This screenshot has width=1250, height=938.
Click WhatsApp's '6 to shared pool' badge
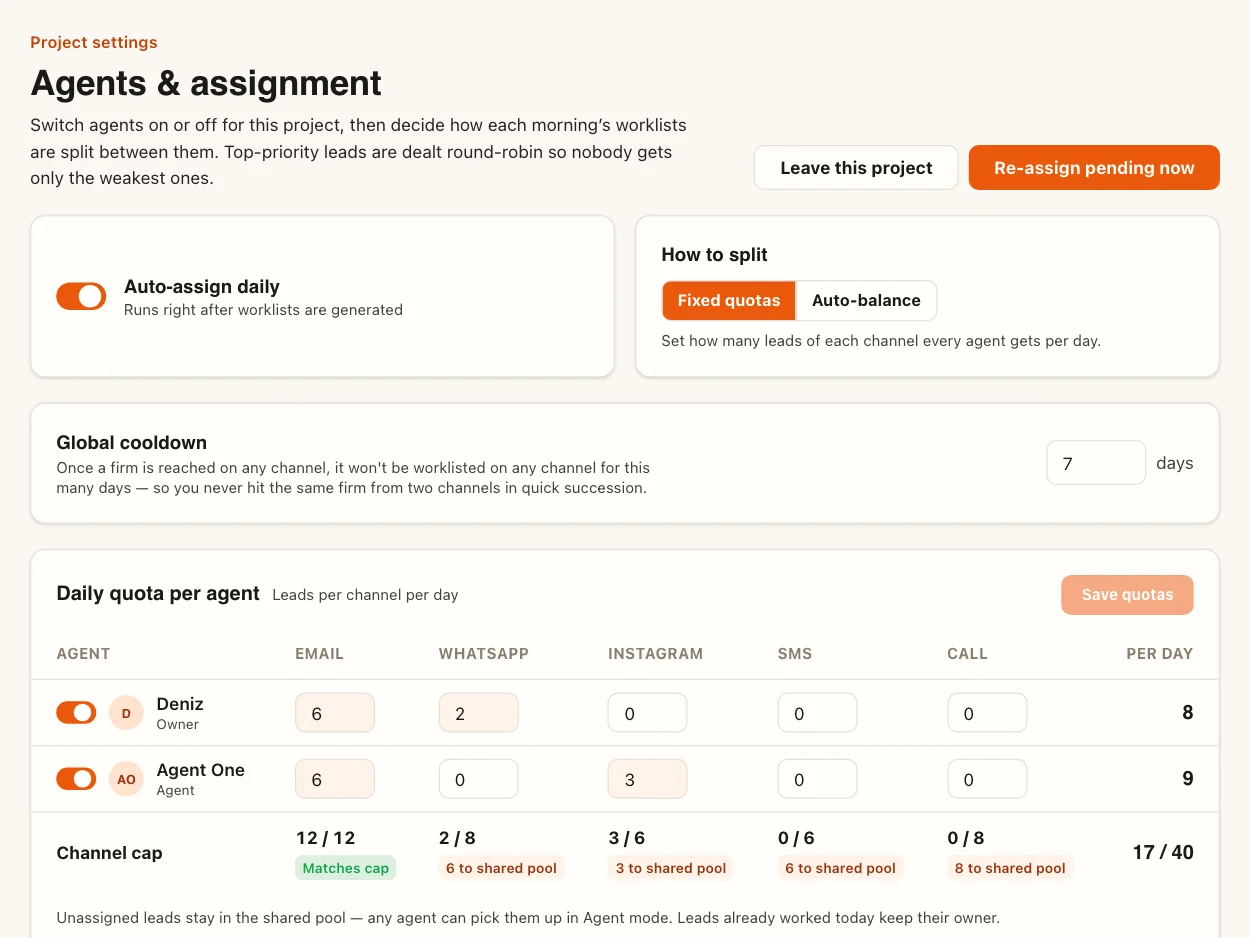(x=501, y=868)
